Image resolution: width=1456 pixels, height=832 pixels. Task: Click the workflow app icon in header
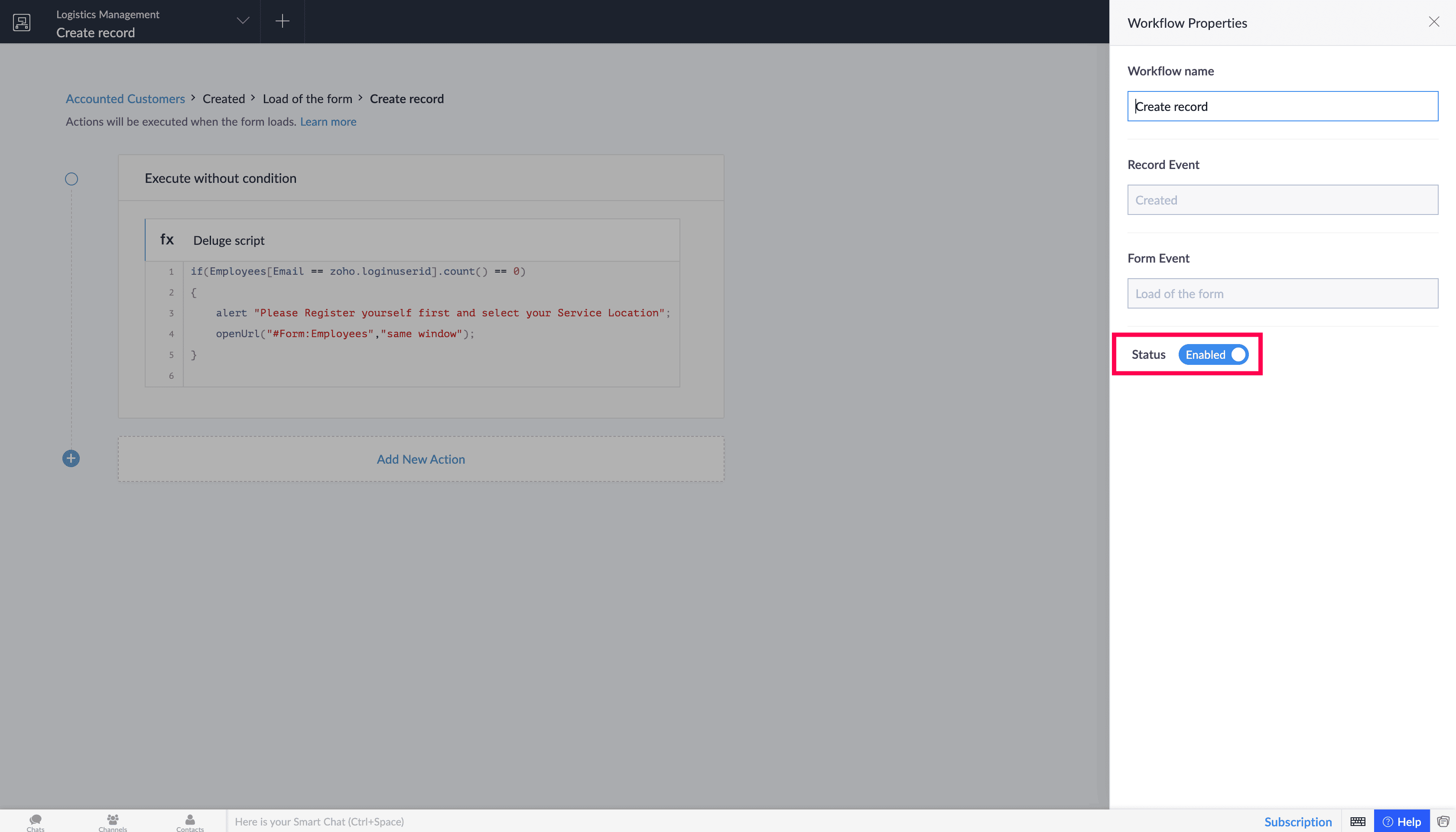22,22
